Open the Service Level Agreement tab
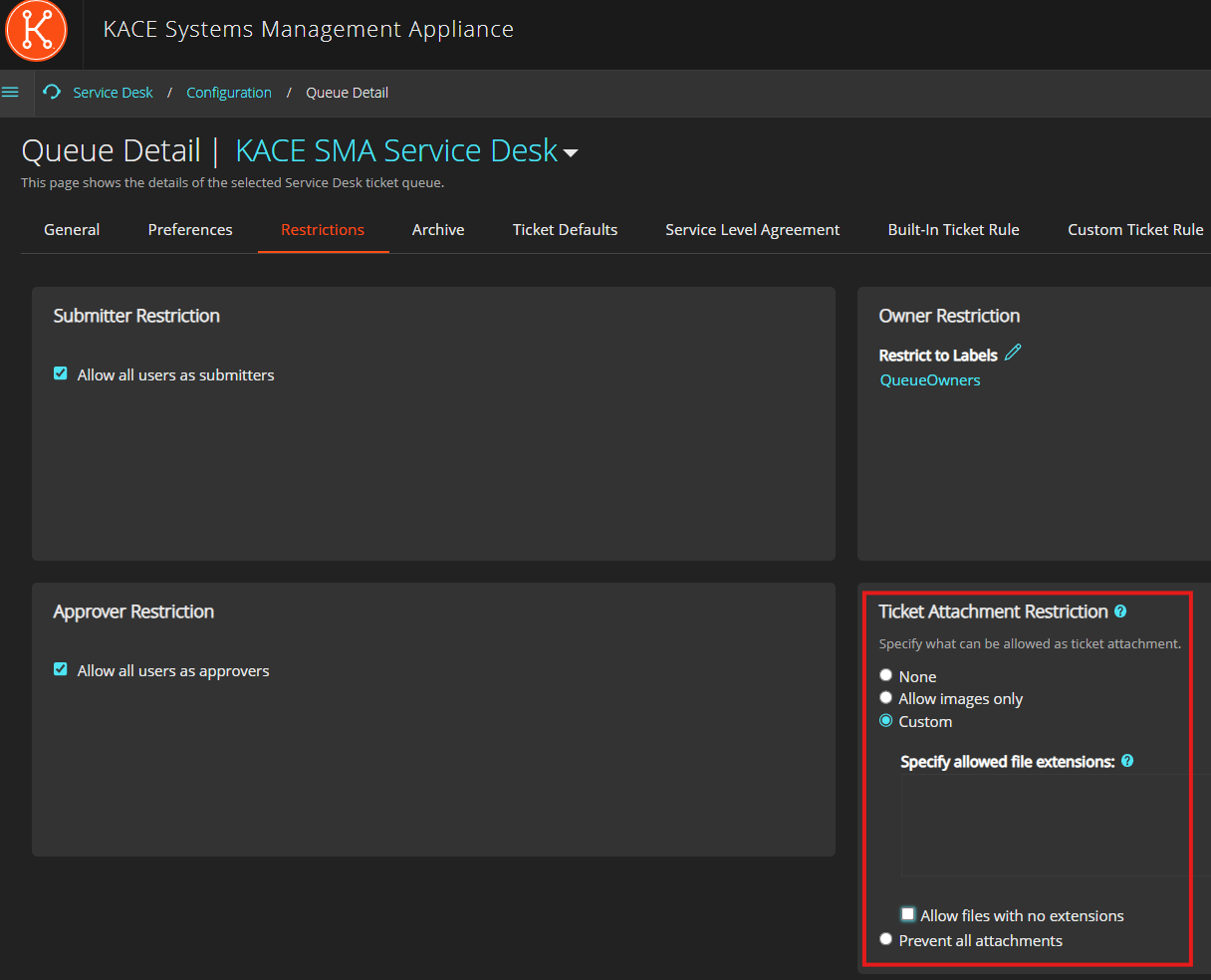 click(753, 230)
